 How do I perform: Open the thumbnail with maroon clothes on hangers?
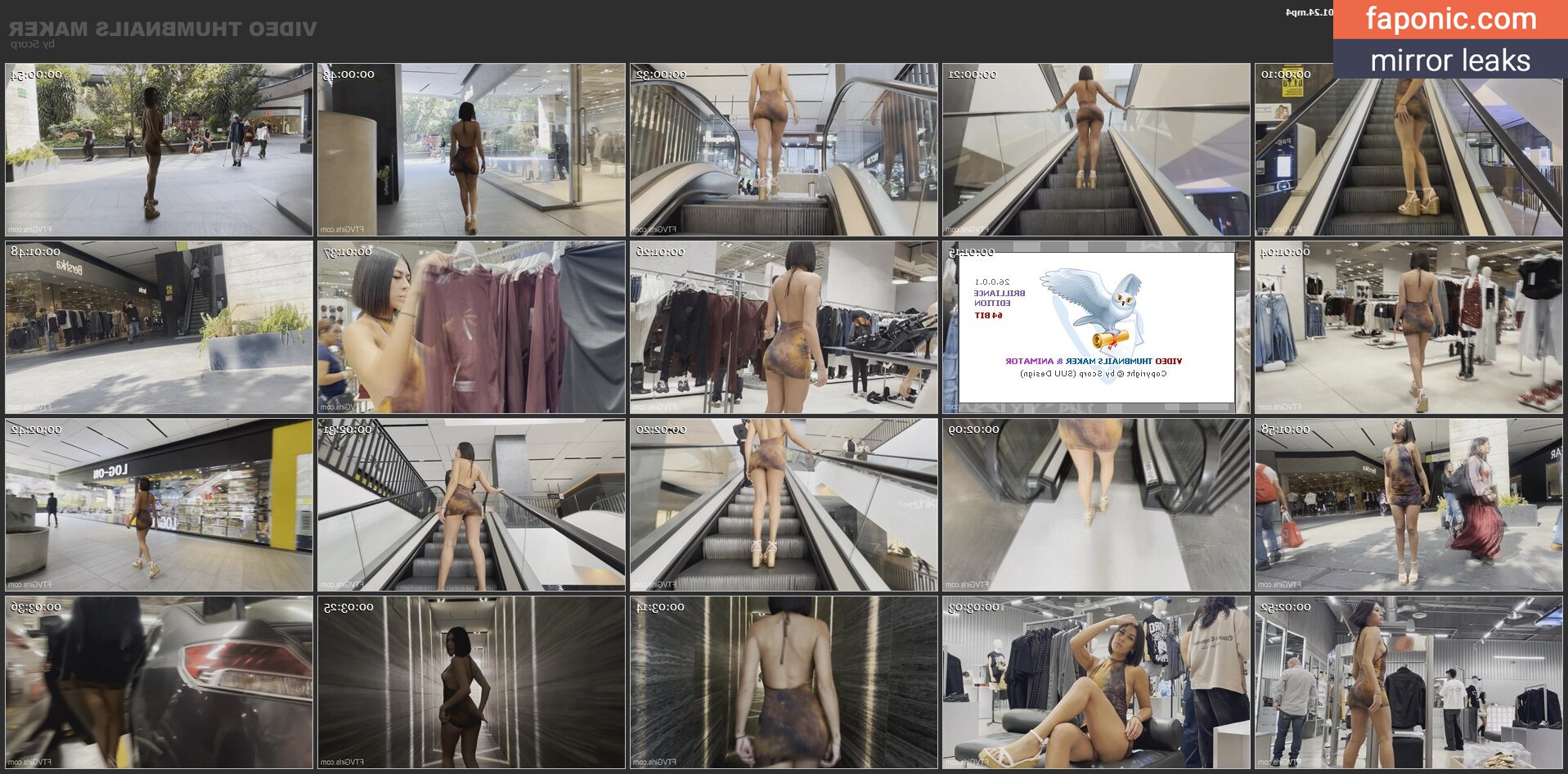click(471, 327)
